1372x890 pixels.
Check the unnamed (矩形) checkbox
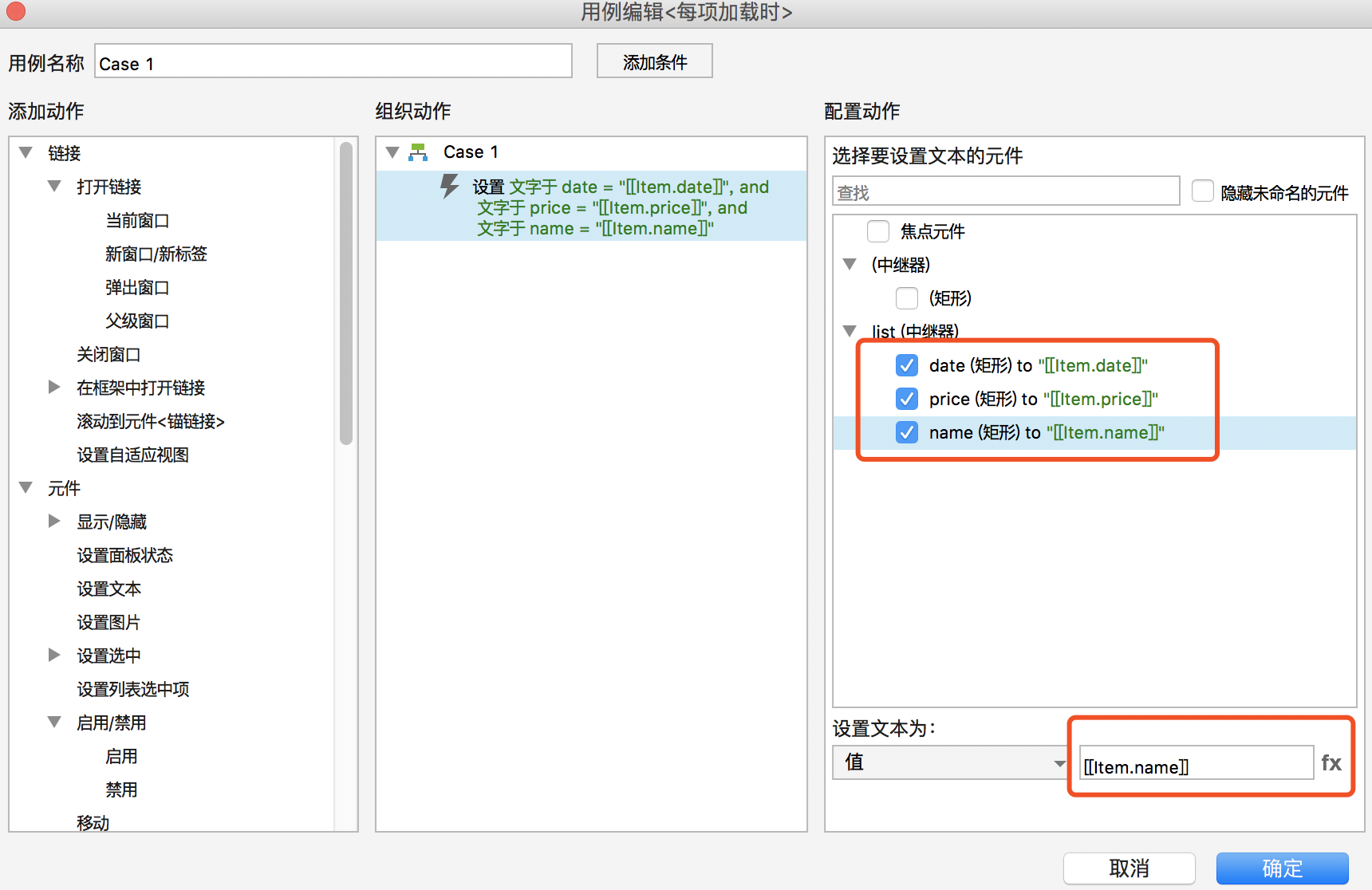pyautogui.click(x=907, y=298)
